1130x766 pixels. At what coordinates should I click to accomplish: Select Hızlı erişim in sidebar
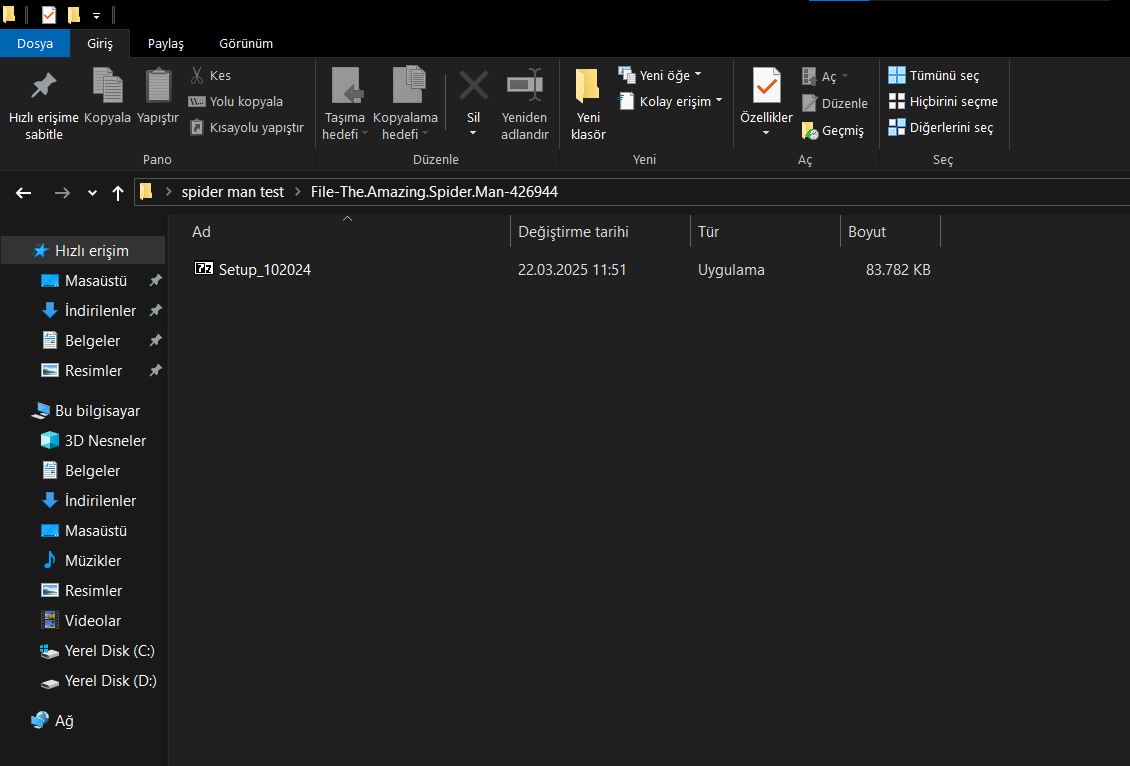point(84,251)
